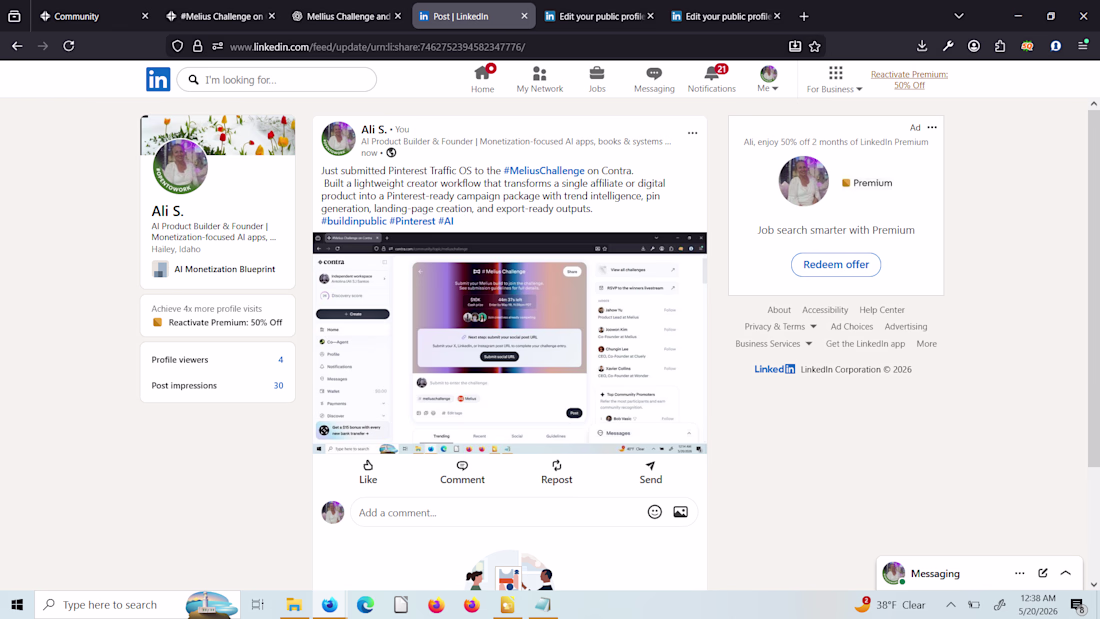Open the LinkedIn logo home link
Viewport: 1100px width, 619px height.
(x=158, y=79)
